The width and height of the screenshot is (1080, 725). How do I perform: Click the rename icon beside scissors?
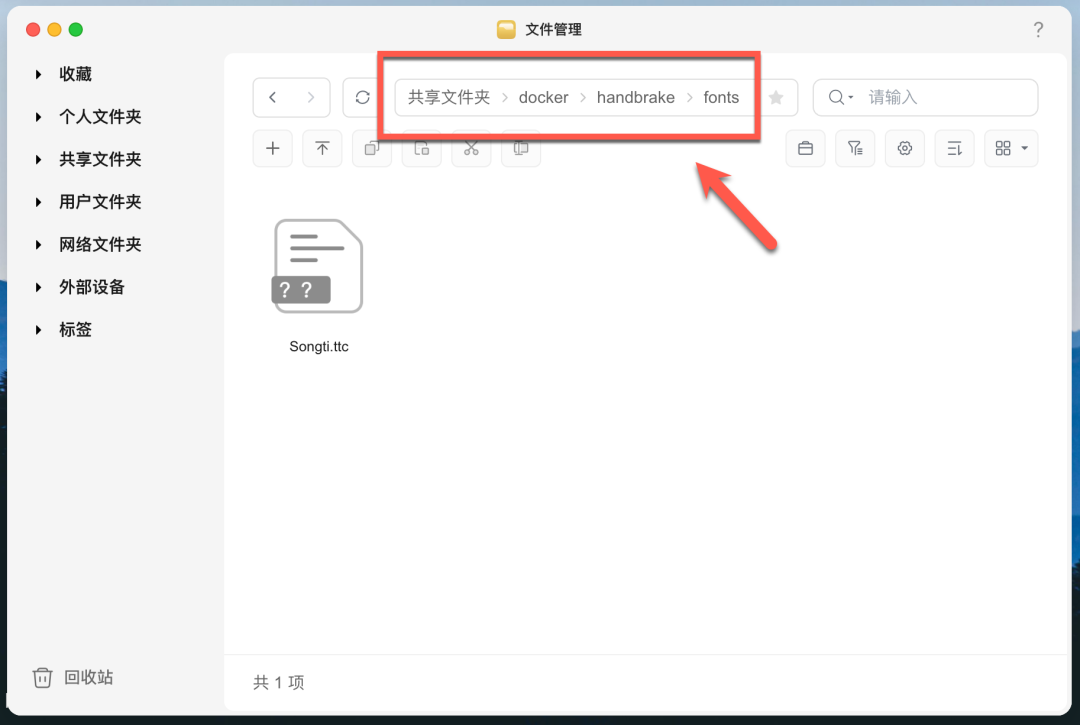[521, 148]
